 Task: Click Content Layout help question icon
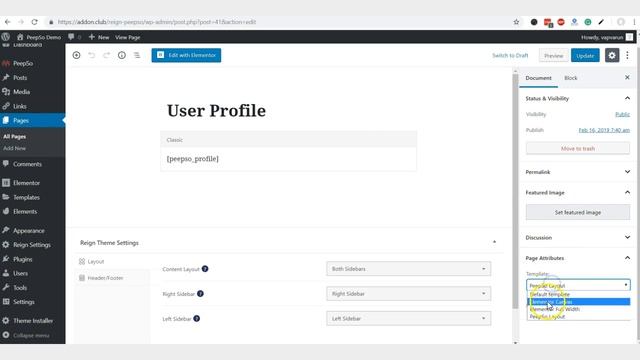(205, 269)
